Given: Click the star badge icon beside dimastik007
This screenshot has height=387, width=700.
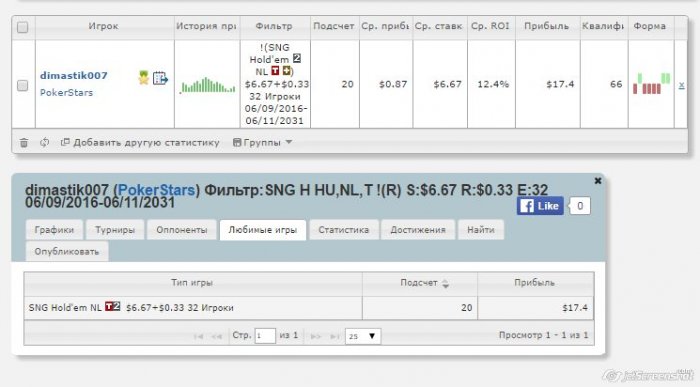Looking at the screenshot, I should pyautogui.click(x=143, y=78).
